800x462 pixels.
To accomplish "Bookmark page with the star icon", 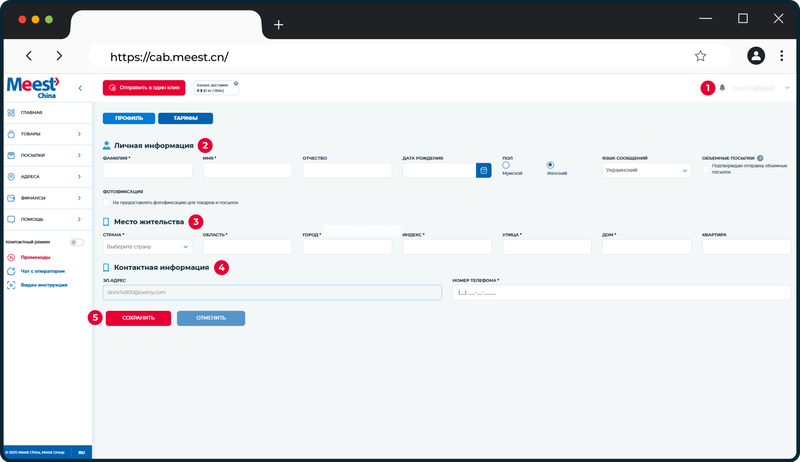I will point(700,56).
